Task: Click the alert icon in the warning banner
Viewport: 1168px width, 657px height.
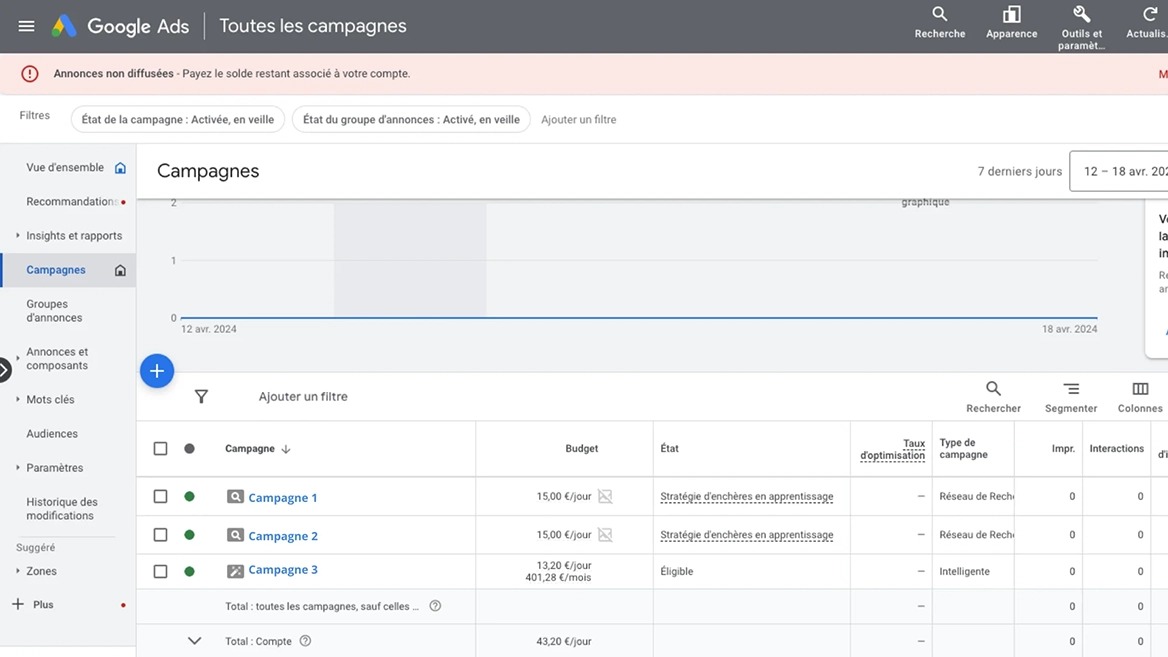Action: coord(30,74)
